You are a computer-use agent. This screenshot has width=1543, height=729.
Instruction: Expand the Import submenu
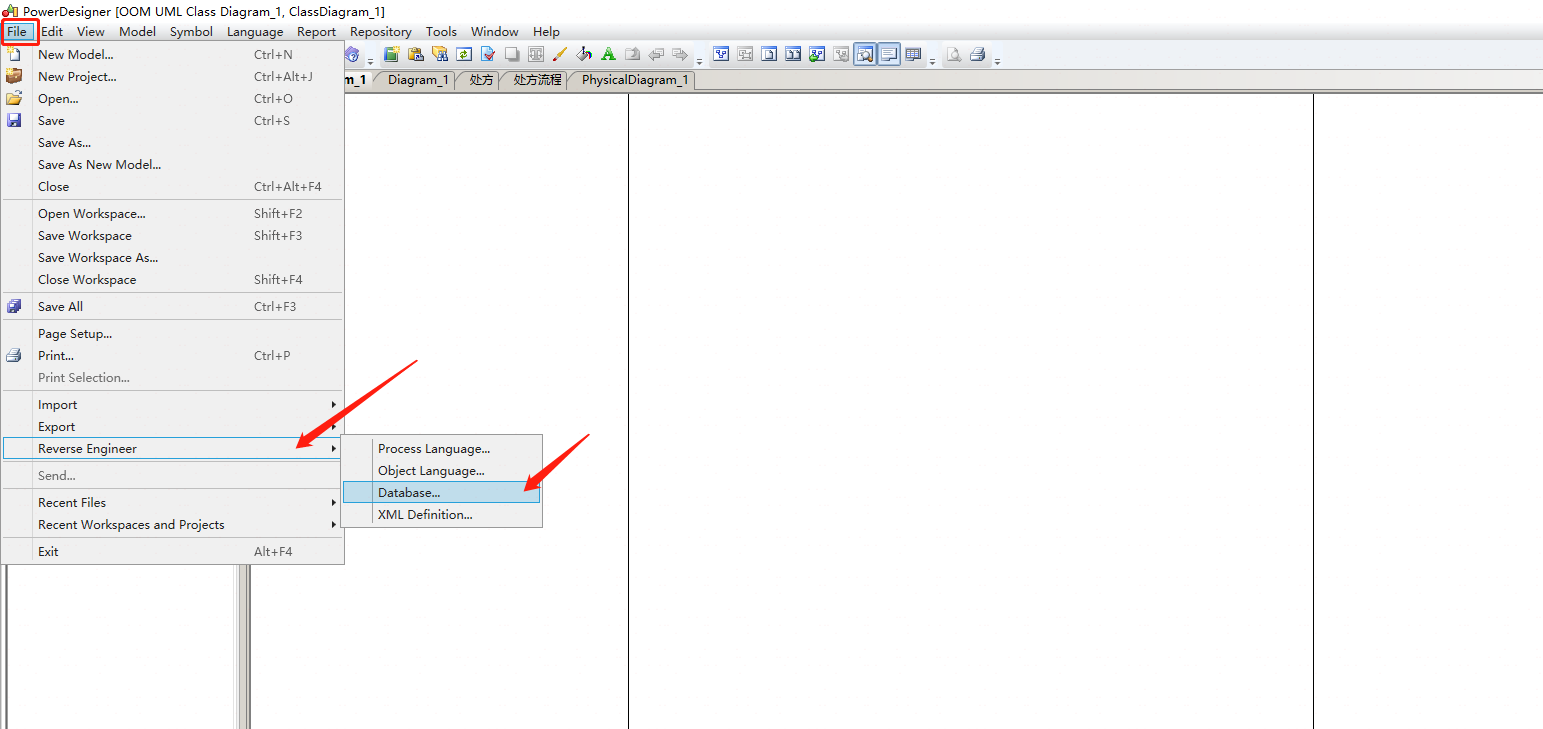pyautogui.click(x=172, y=405)
